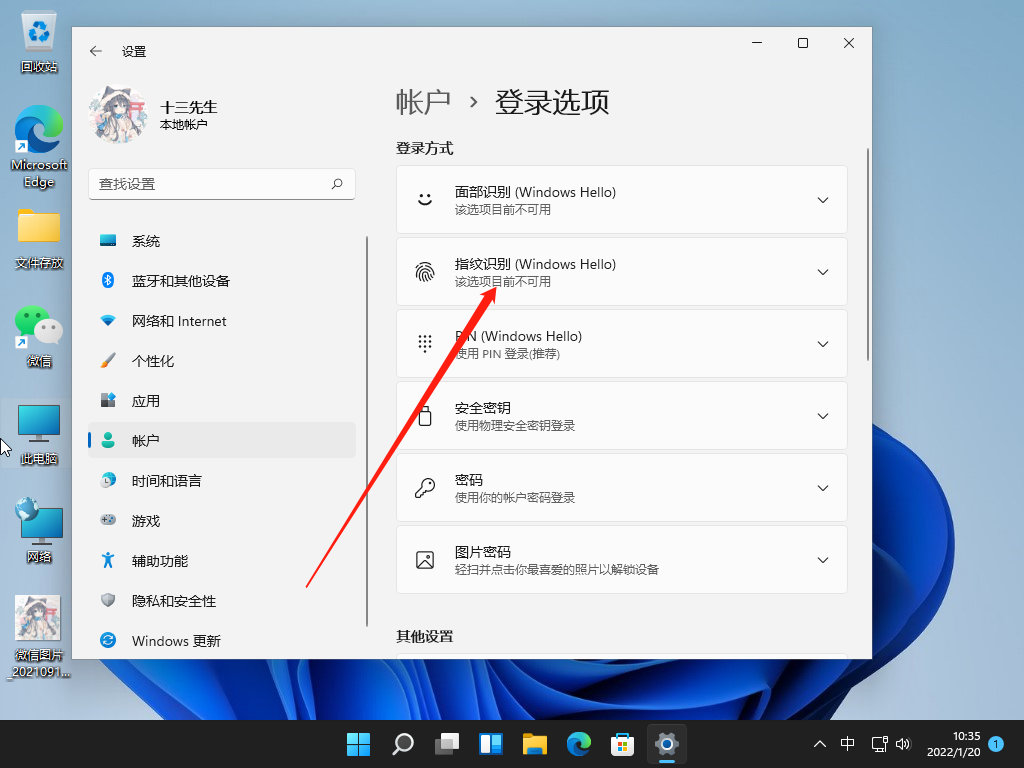The image size is (1024, 768).
Task: Click the search magnifier in Settings search box
Action: [x=337, y=184]
